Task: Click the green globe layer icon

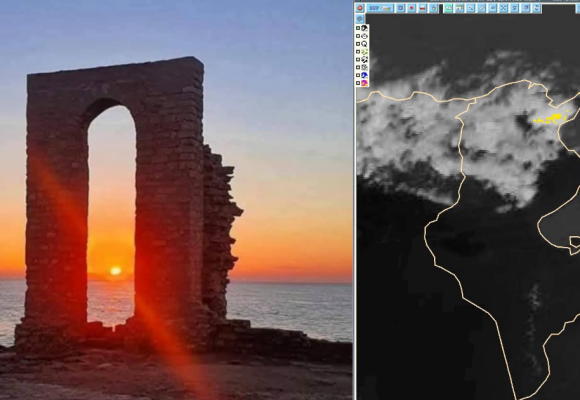Action: pyautogui.click(x=364, y=51)
